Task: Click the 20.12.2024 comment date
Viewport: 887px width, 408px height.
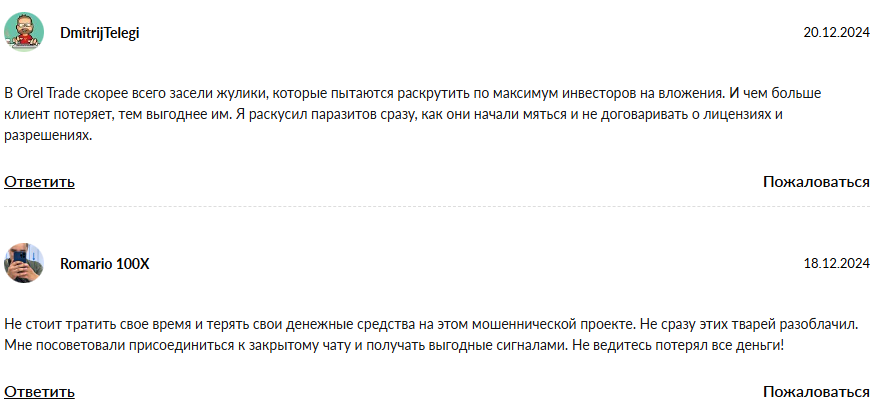Action: [837, 33]
